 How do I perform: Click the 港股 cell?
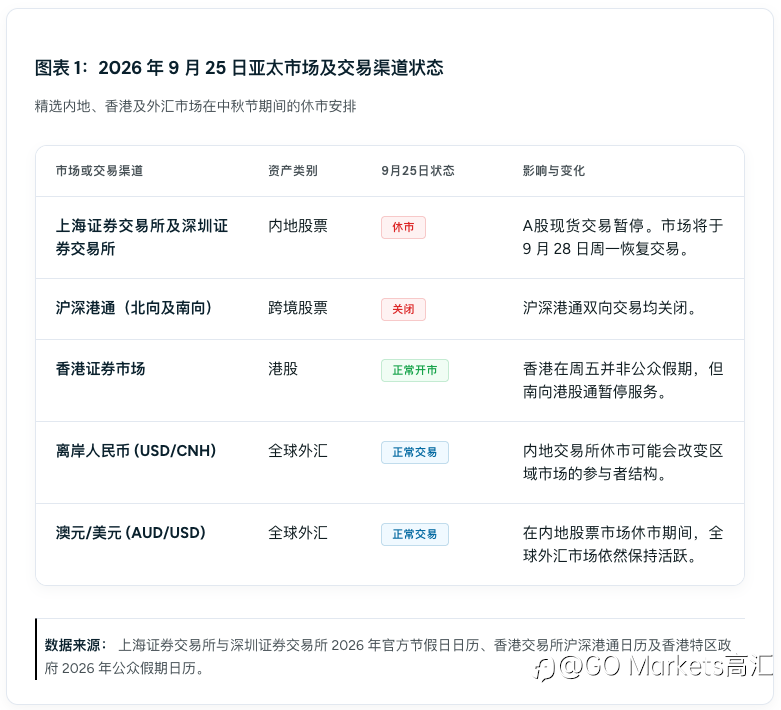[282, 369]
